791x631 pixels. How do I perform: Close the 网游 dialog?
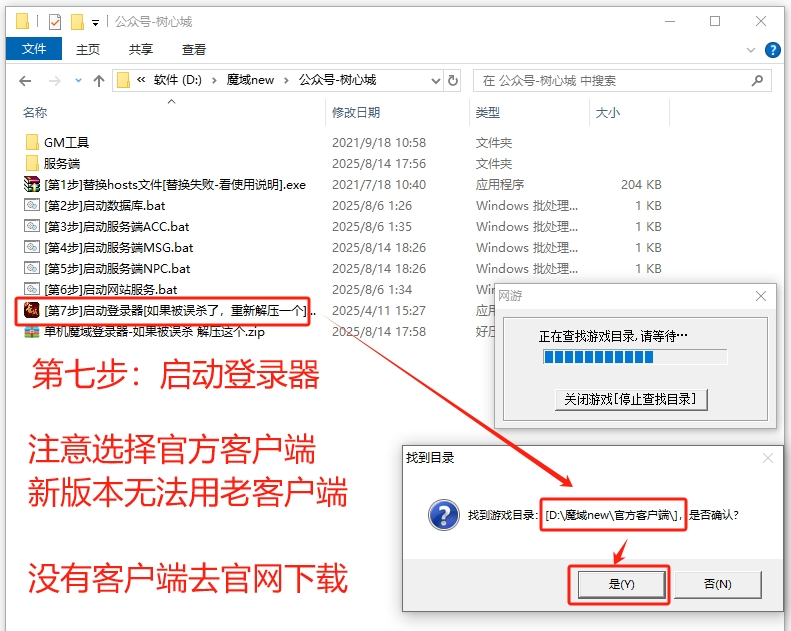coord(761,296)
